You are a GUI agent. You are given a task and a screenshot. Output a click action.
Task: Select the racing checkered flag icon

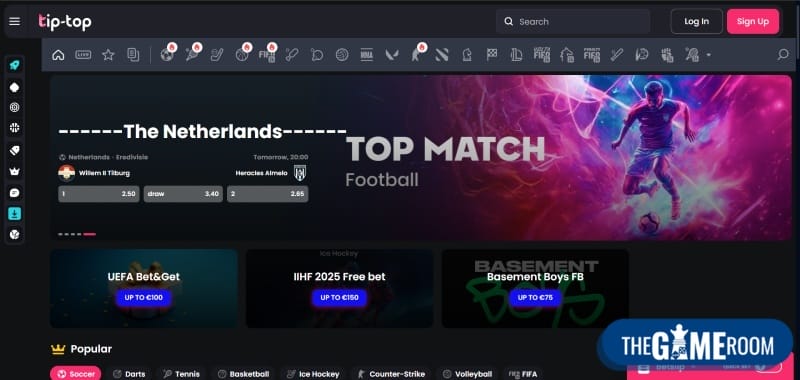492,55
